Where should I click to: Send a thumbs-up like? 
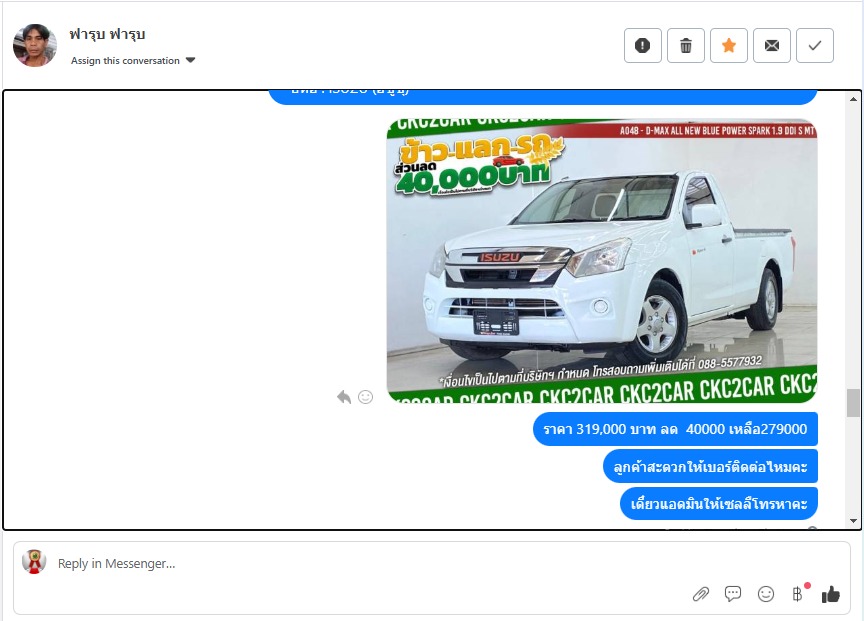pos(831,594)
